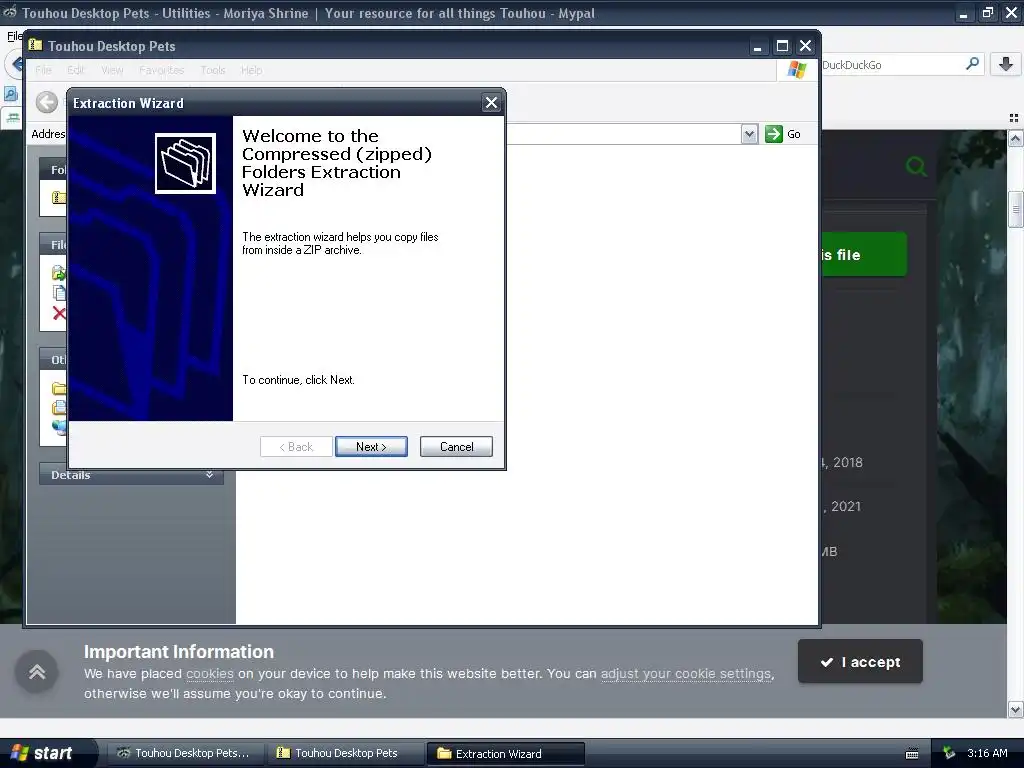Image resolution: width=1024 pixels, height=768 pixels.
Task: Click the 3:16 AM clock
Action: point(987,753)
